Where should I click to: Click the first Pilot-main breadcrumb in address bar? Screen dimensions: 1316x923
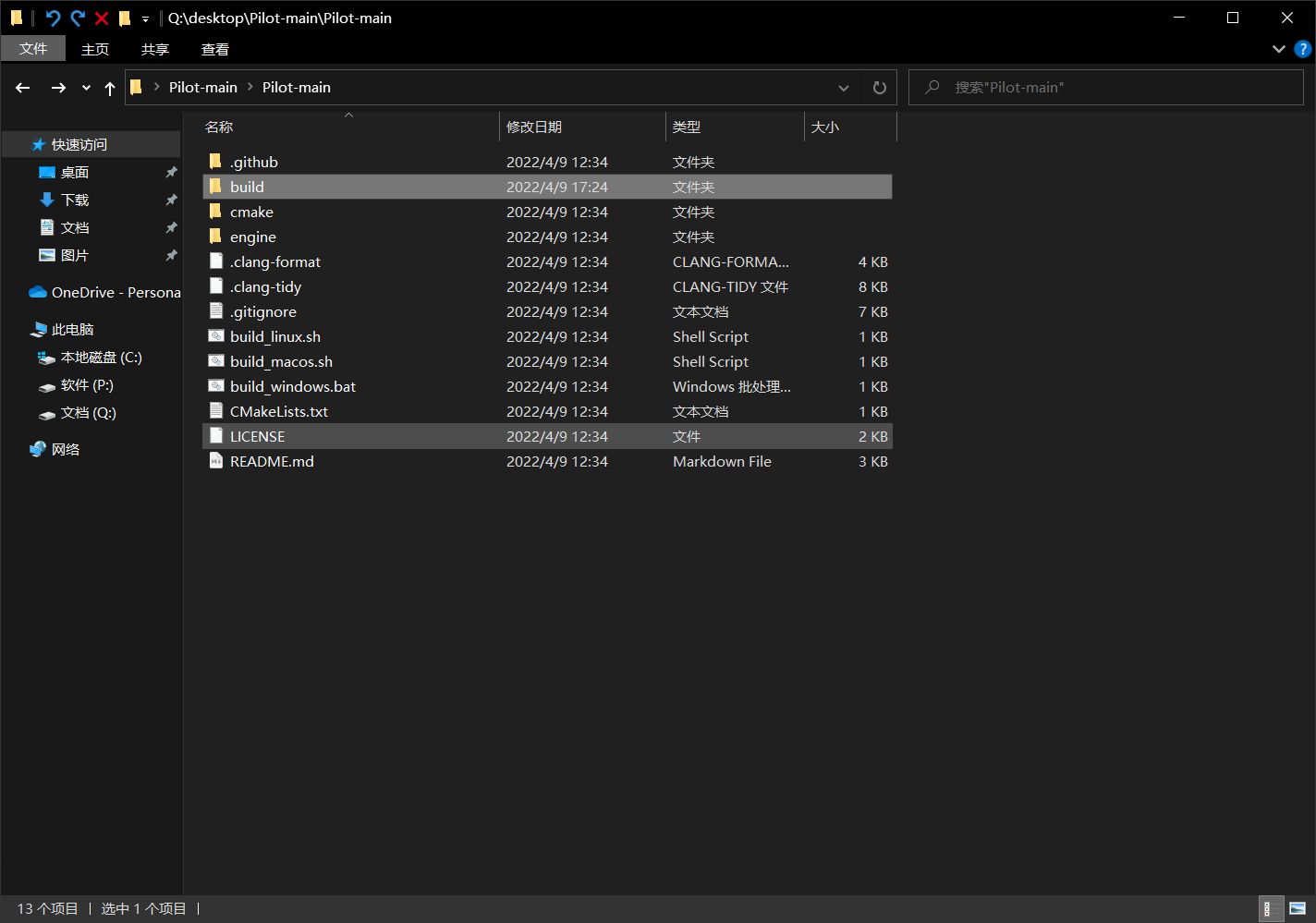tap(203, 88)
